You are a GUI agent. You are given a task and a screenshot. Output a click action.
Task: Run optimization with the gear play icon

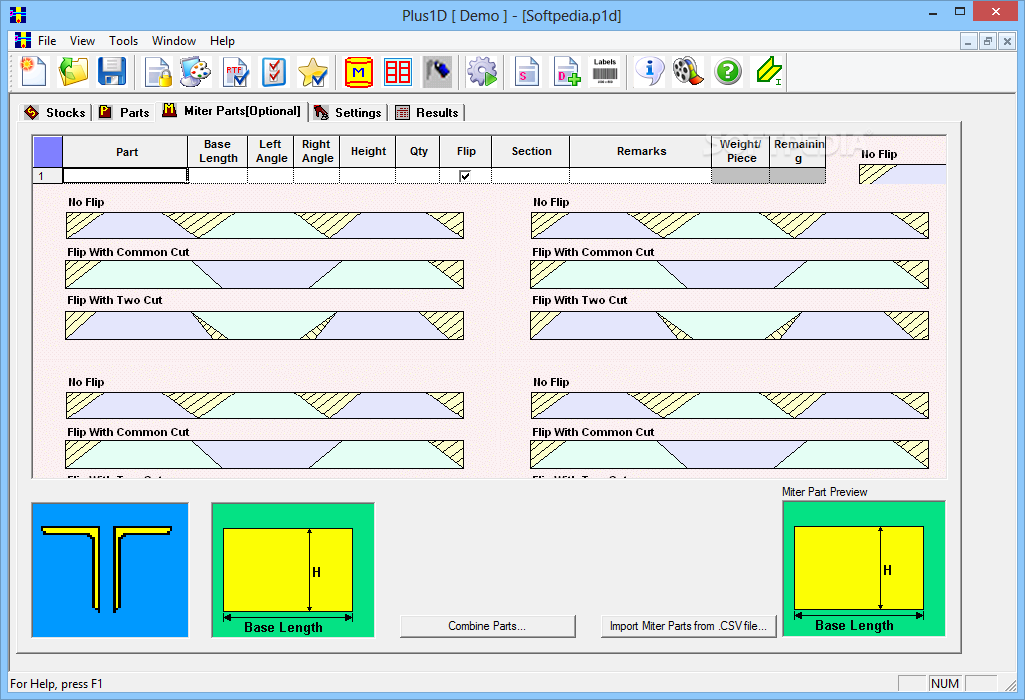point(482,71)
